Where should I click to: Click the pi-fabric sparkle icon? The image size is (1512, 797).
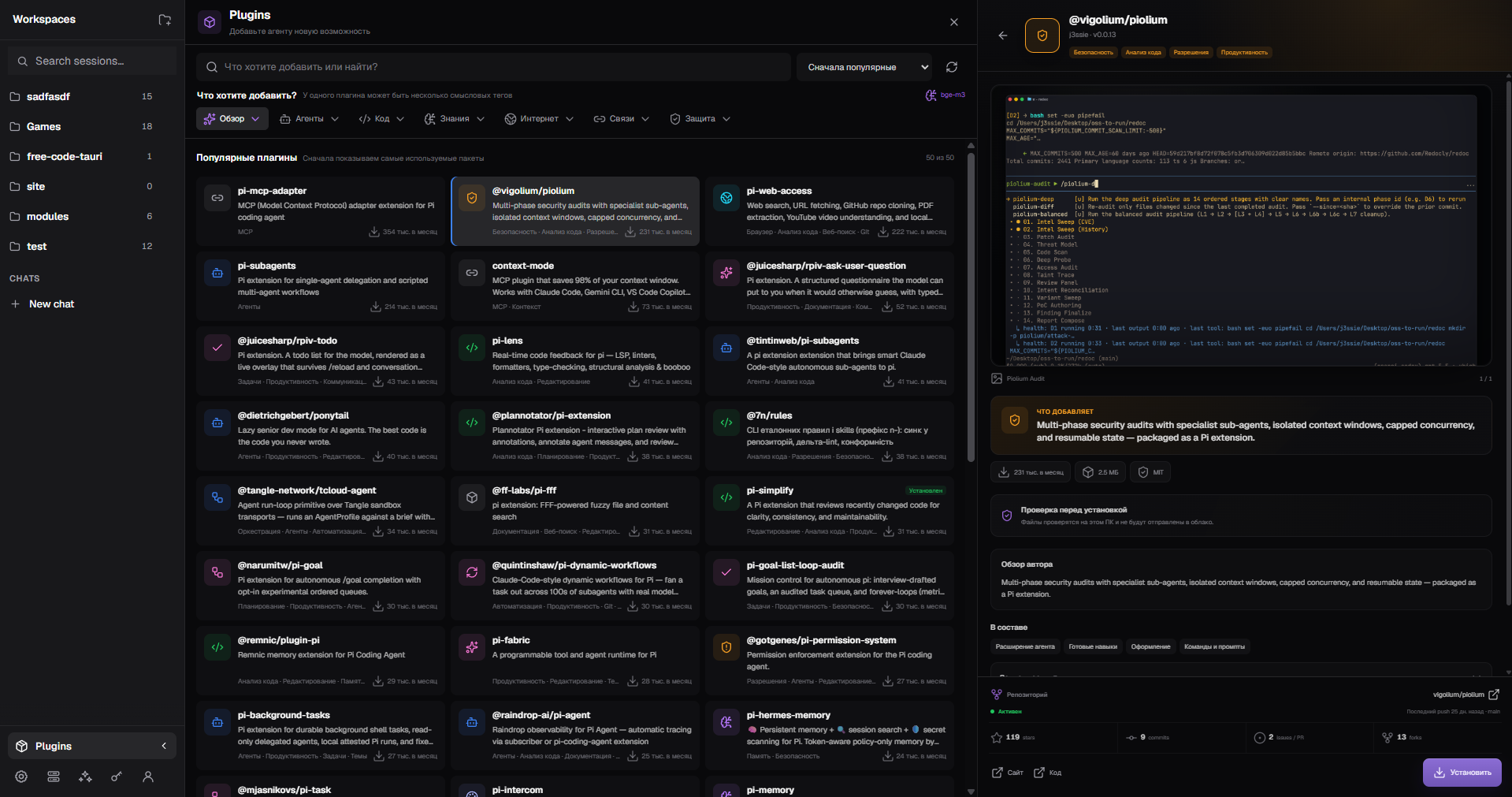pyautogui.click(x=472, y=647)
